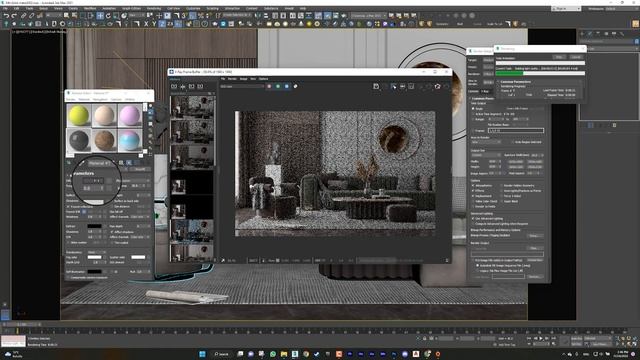
Task: Toggle green channel in V-Ray Frame Buffer
Action: tap(278, 87)
